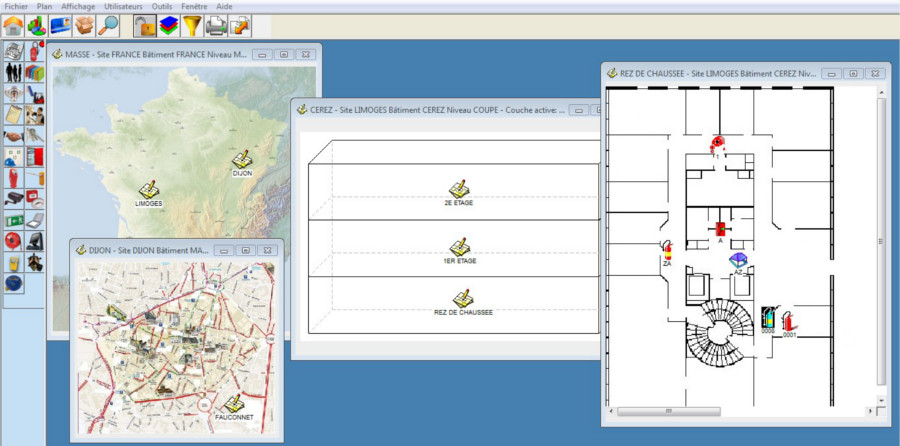Select the barrier gate sidebar icon
Image resolution: width=900 pixels, height=446 pixels.
tap(35, 179)
